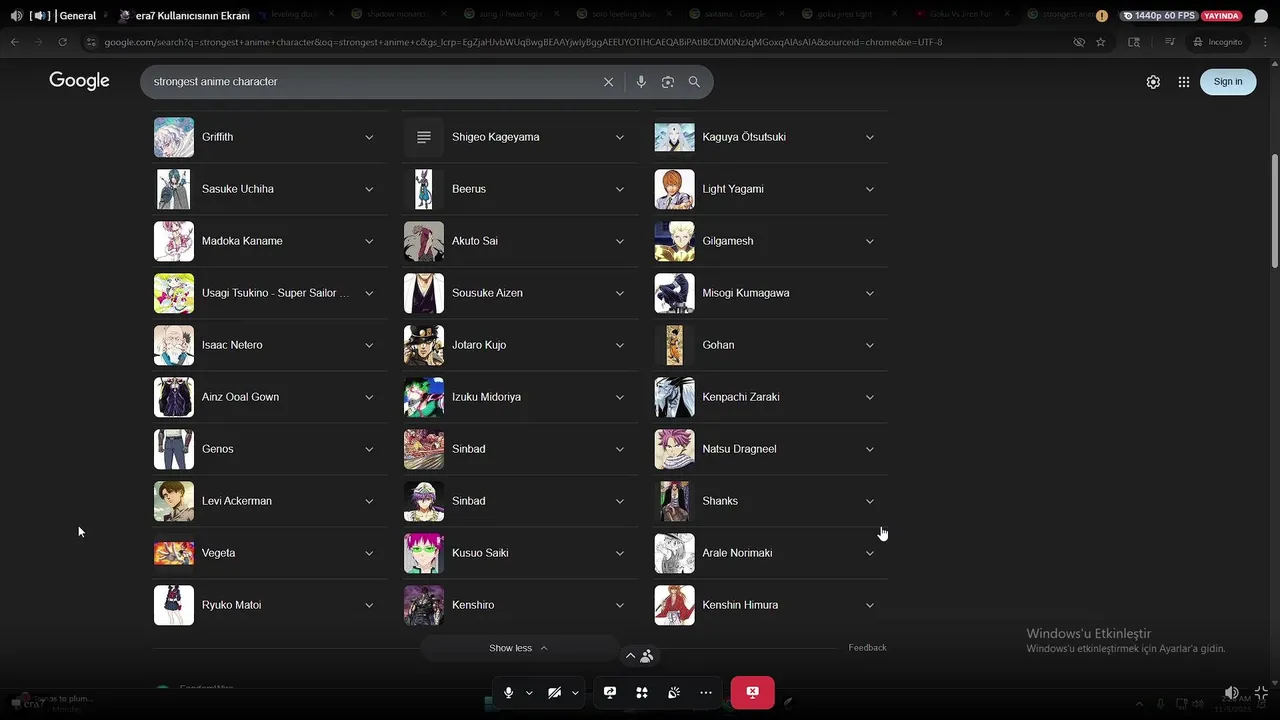The width and height of the screenshot is (1280, 720).
Task: Click the orange warning indicator icon
Action: click(x=1102, y=16)
